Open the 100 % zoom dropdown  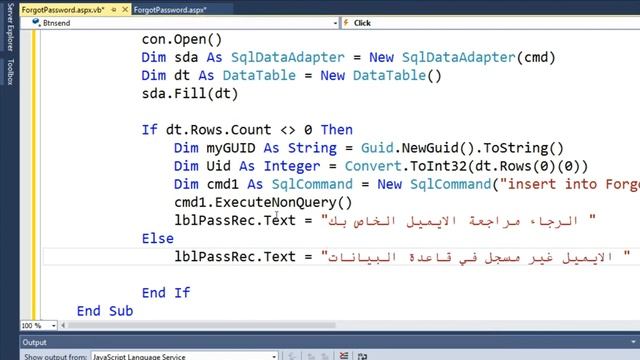pyautogui.click(x=53, y=326)
